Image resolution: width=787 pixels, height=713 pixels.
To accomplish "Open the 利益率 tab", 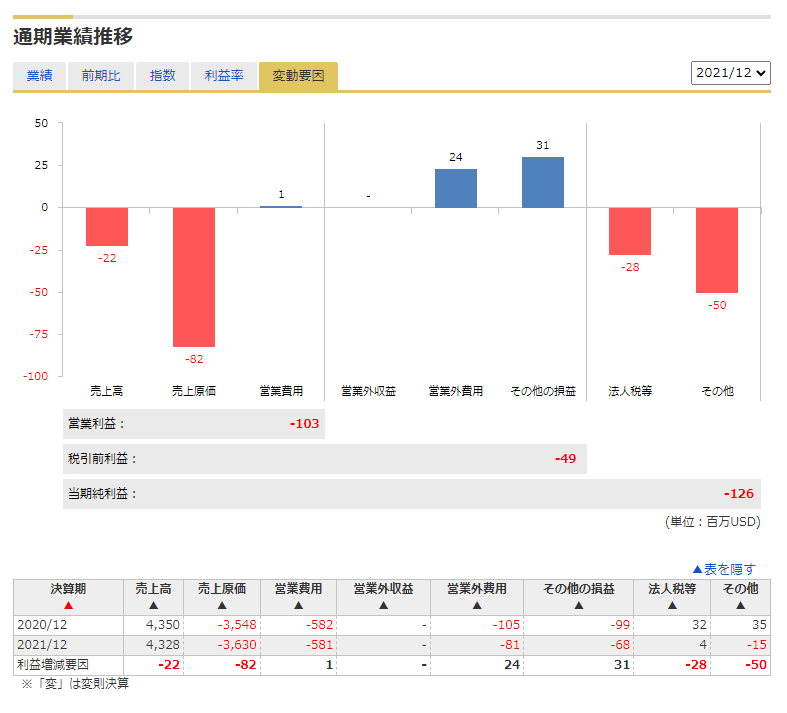I will pos(224,76).
